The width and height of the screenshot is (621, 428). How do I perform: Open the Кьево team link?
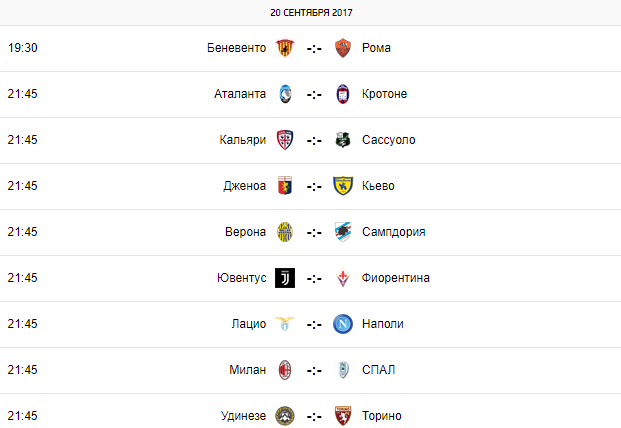tap(380, 186)
